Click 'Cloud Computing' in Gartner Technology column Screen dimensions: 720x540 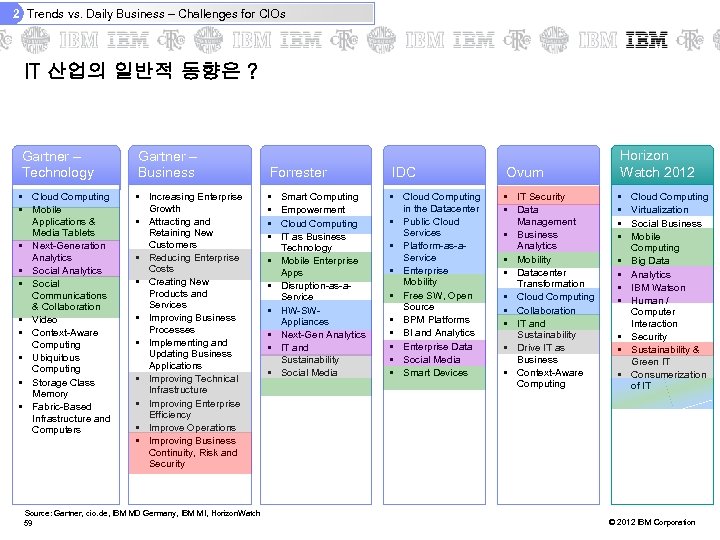tap(70, 197)
